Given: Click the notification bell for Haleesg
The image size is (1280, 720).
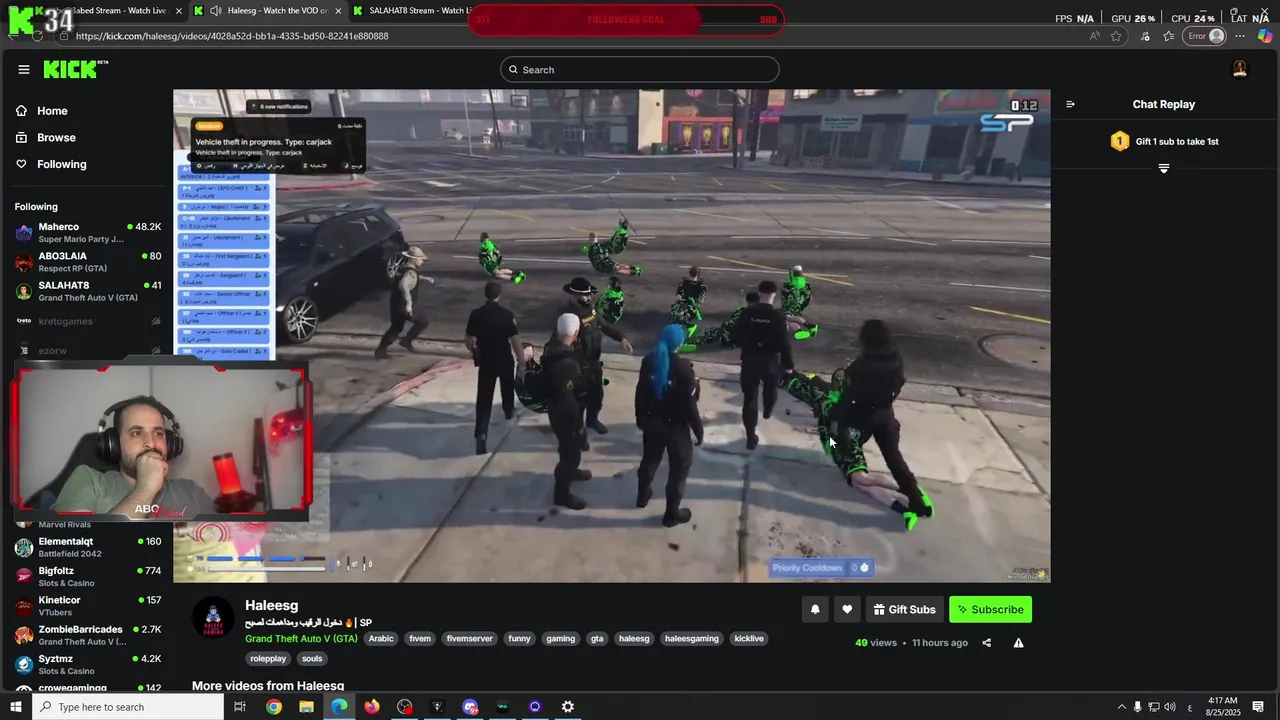Looking at the screenshot, I should coord(815,609).
